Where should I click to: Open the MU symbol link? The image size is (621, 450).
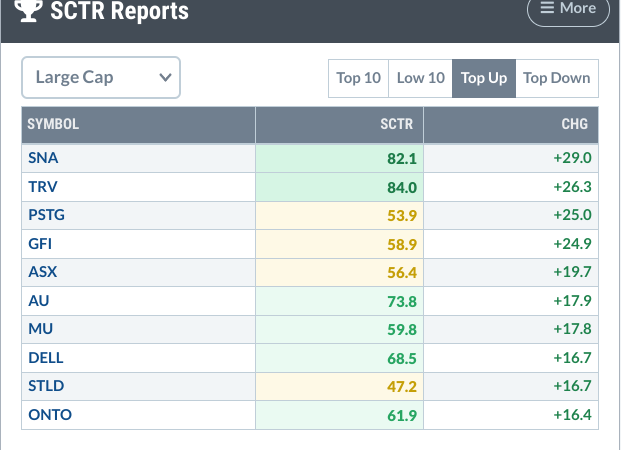point(40,329)
